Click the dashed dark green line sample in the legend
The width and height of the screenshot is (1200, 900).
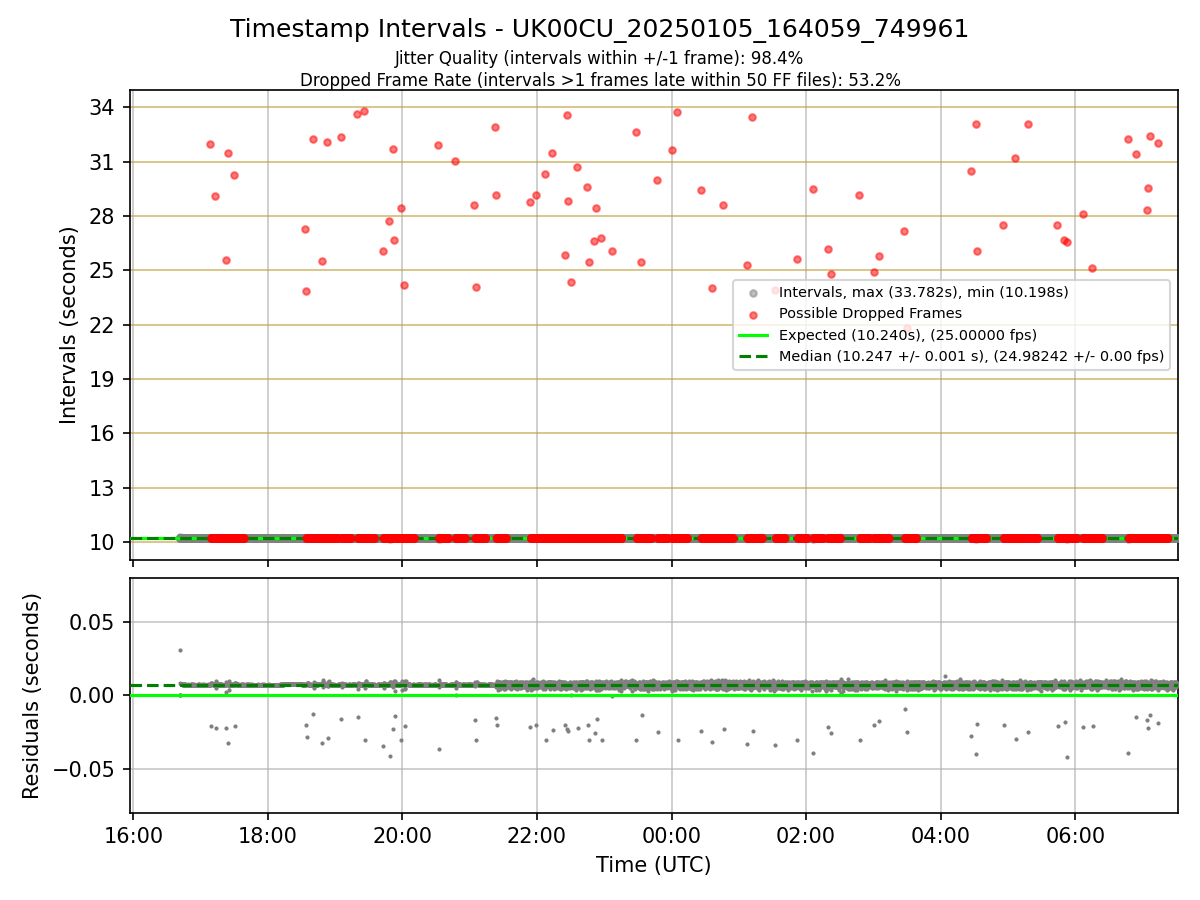(x=754, y=356)
